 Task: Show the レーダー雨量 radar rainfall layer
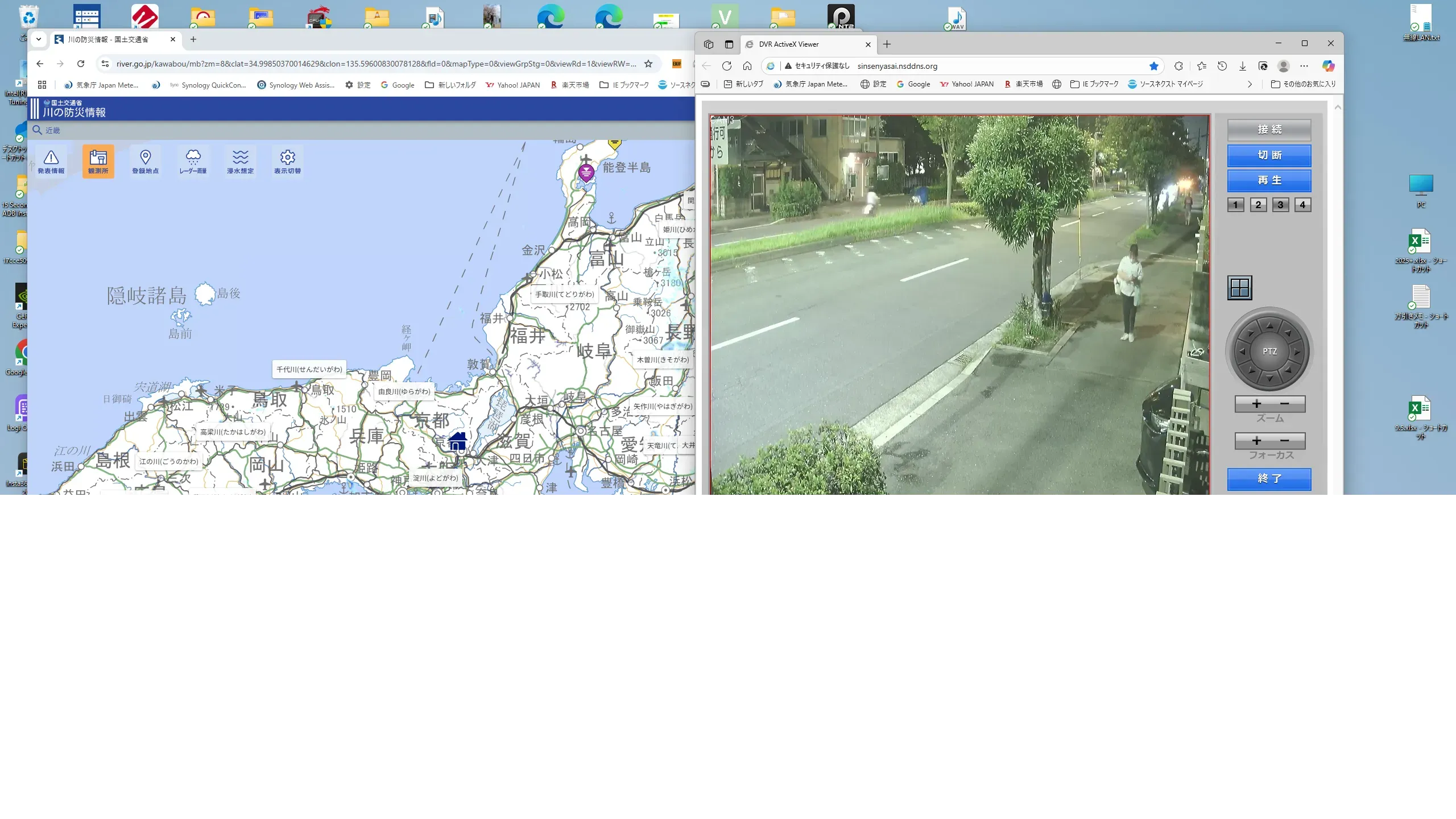point(193,162)
